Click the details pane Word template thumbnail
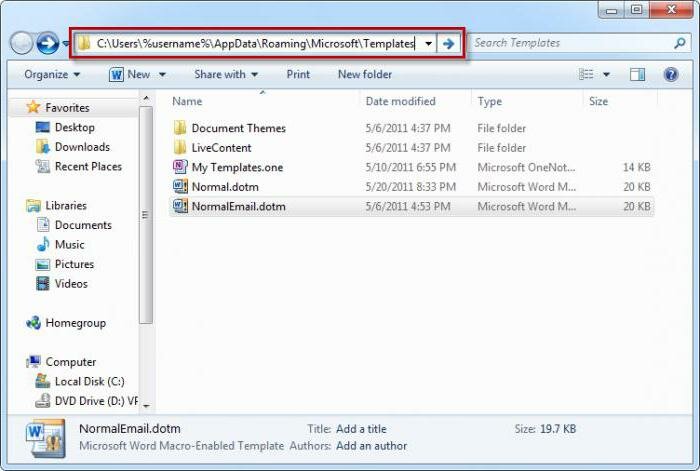Screen dimensions: 700x471 (x=46, y=438)
